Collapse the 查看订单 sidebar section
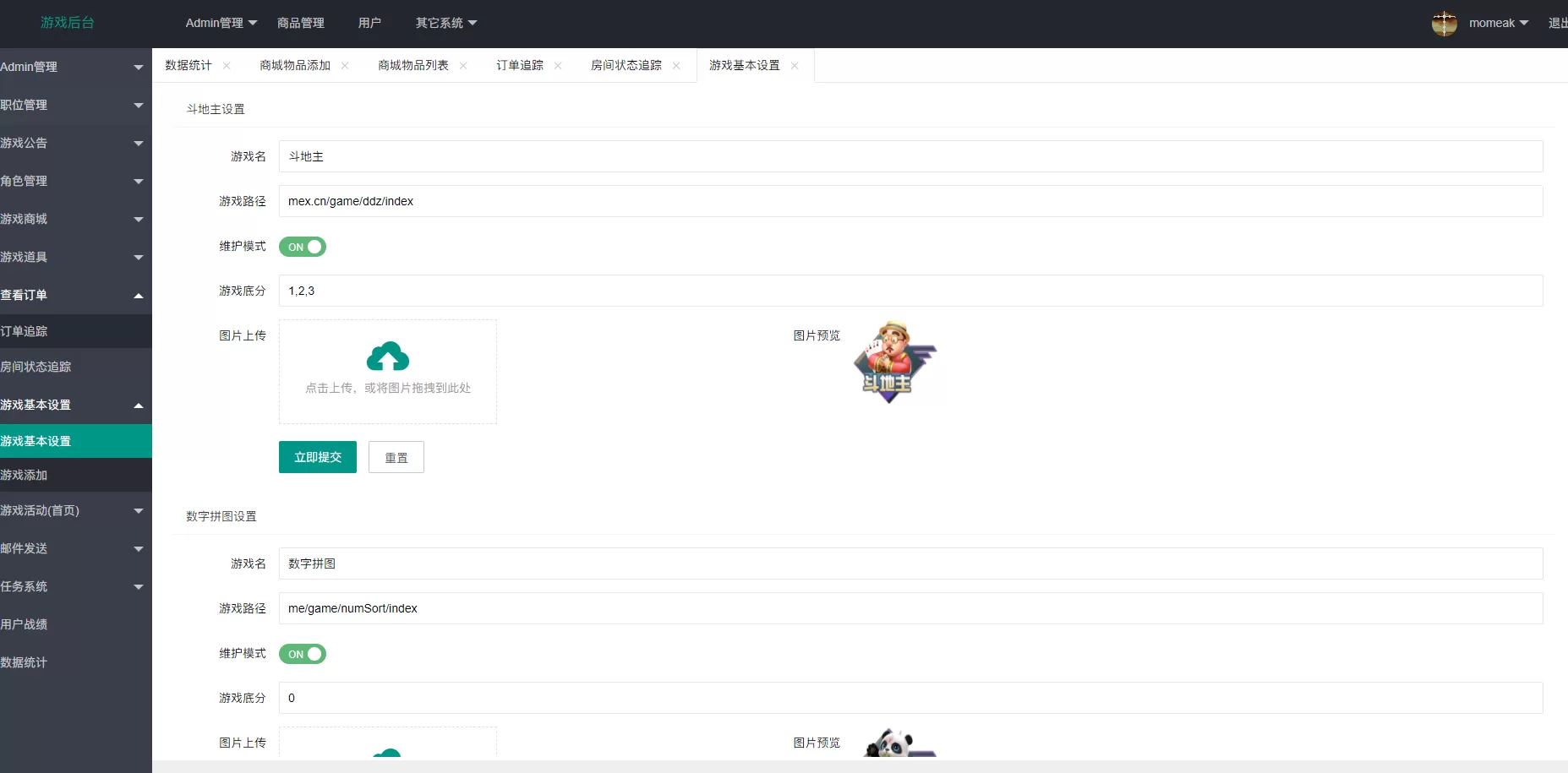1568x773 pixels. click(74, 295)
